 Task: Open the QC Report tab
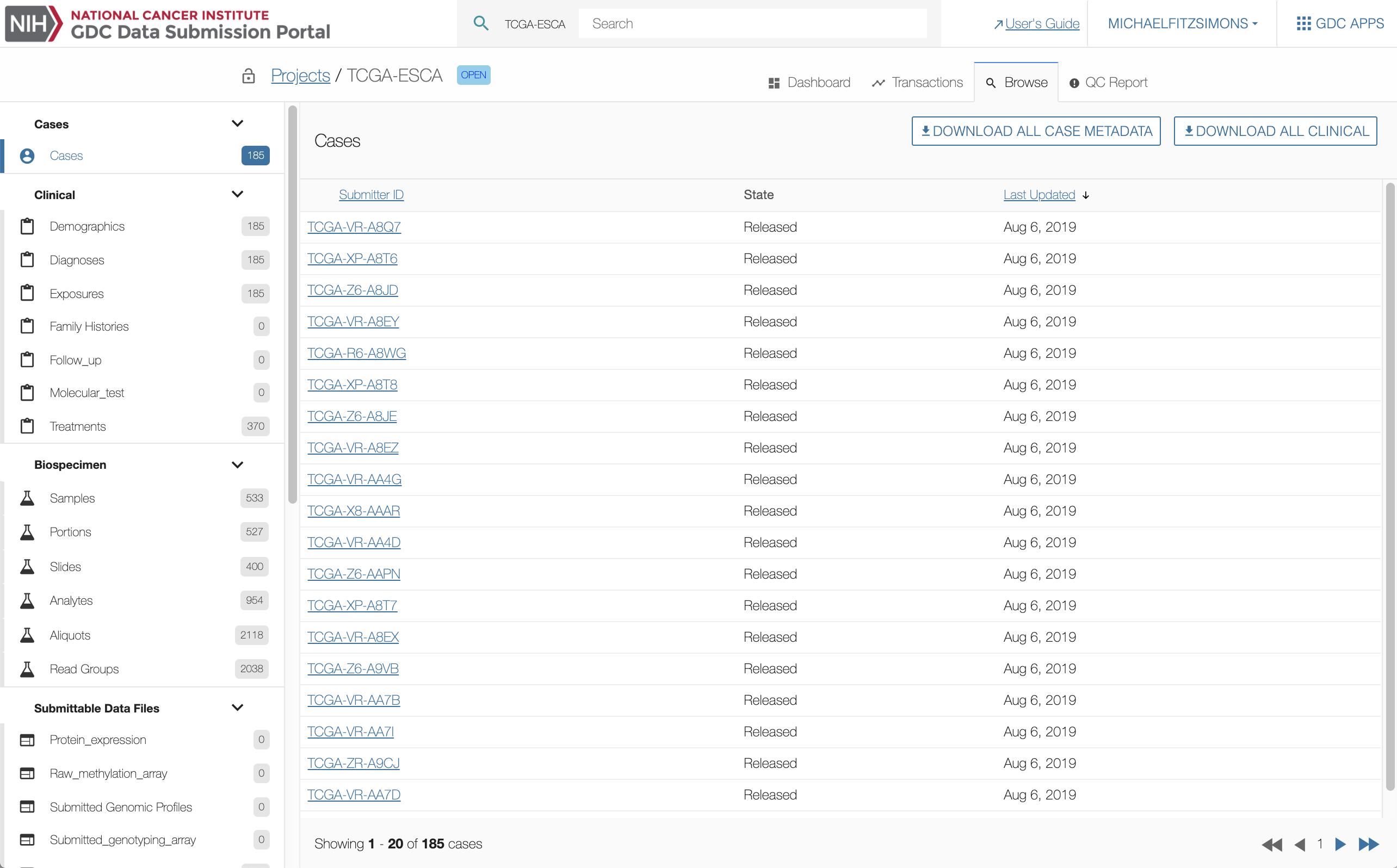click(1108, 83)
